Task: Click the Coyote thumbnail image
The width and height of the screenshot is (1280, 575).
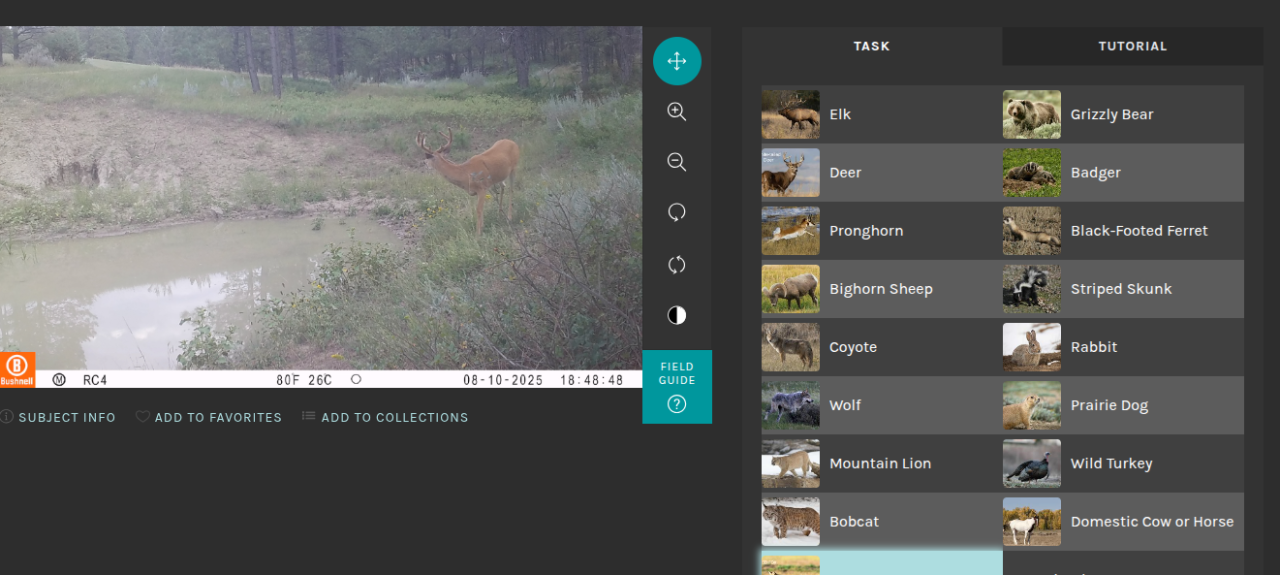Action: click(x=790, y=347)
